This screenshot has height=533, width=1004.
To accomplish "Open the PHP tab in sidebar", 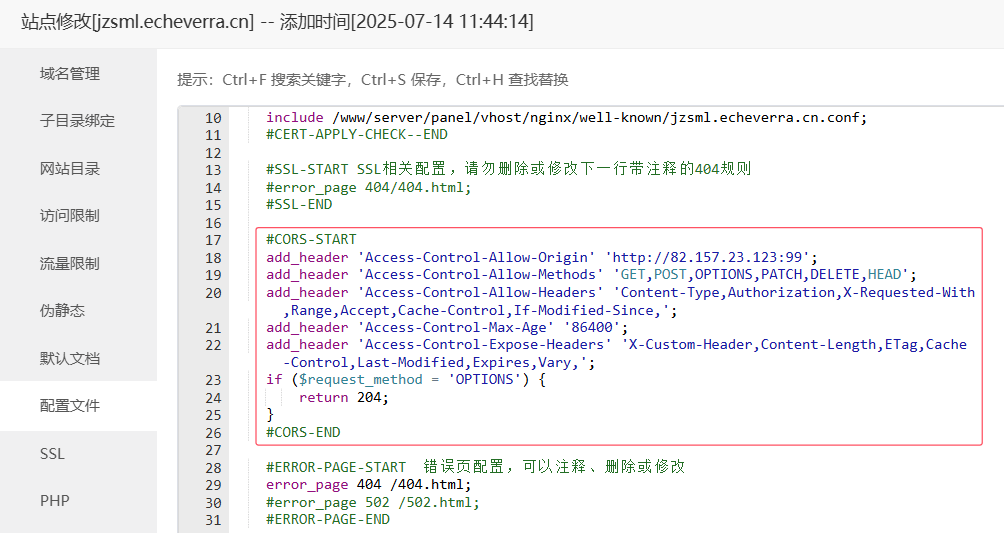I will [x=54, y=500].
